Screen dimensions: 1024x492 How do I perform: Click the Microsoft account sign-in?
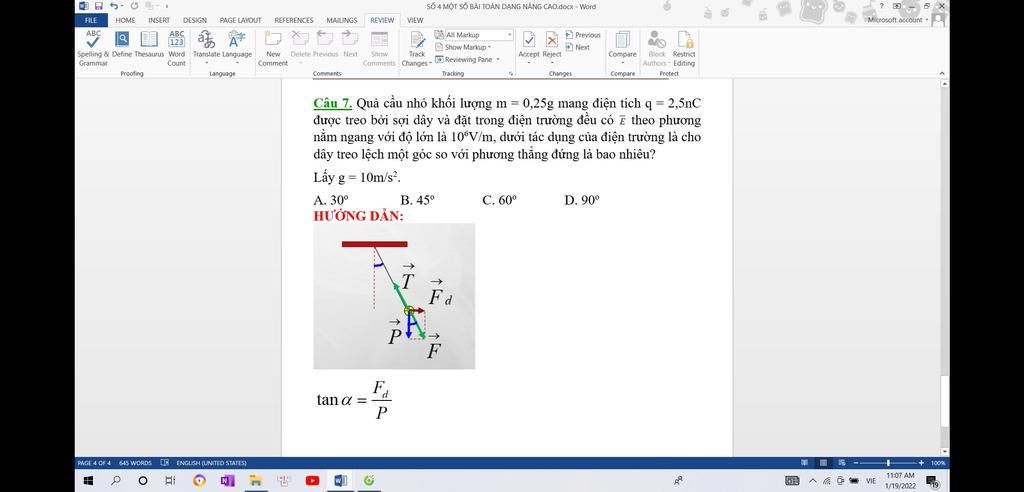click(x=897, y=20)
